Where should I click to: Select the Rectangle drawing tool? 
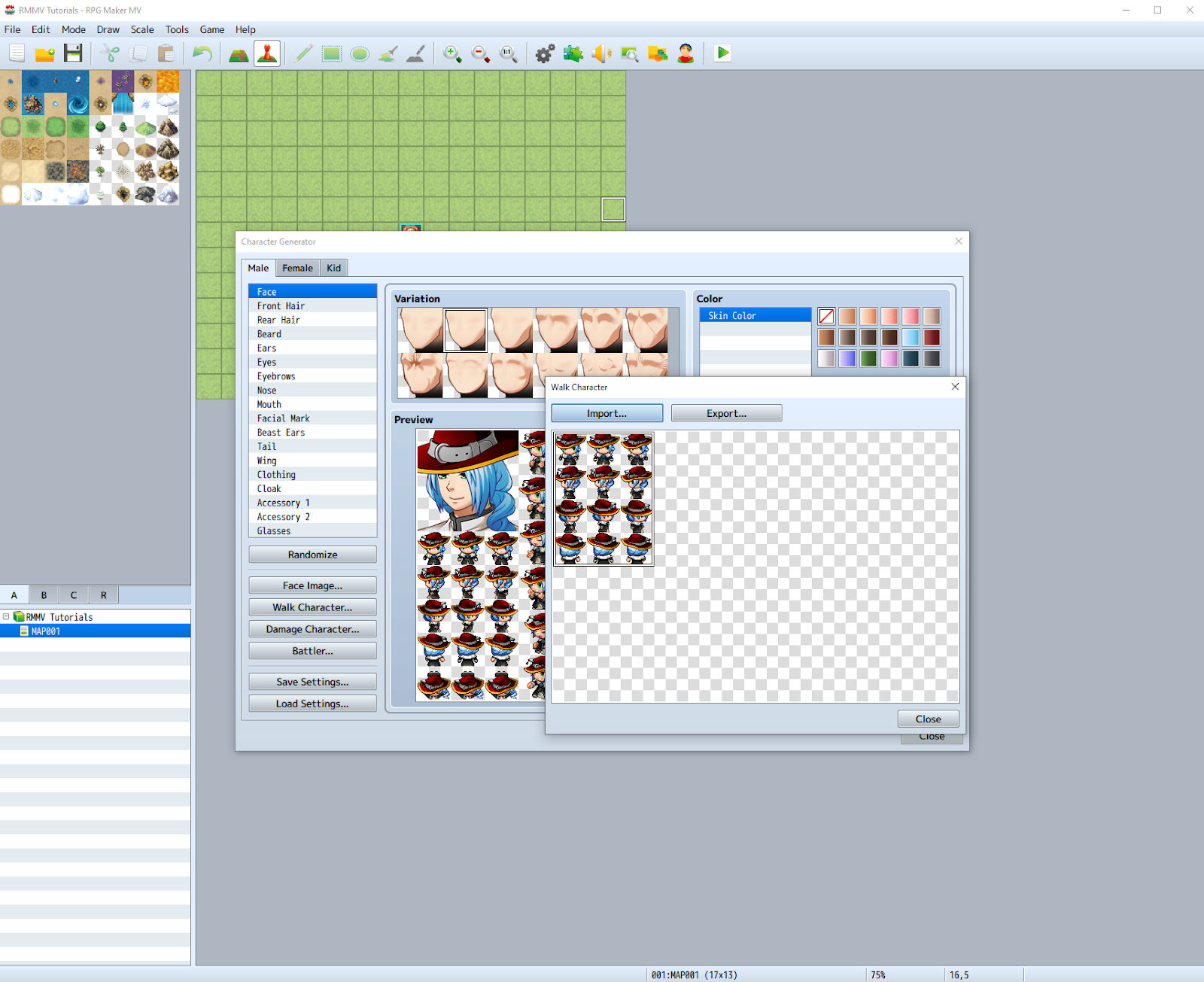click(x=332, y=53)
